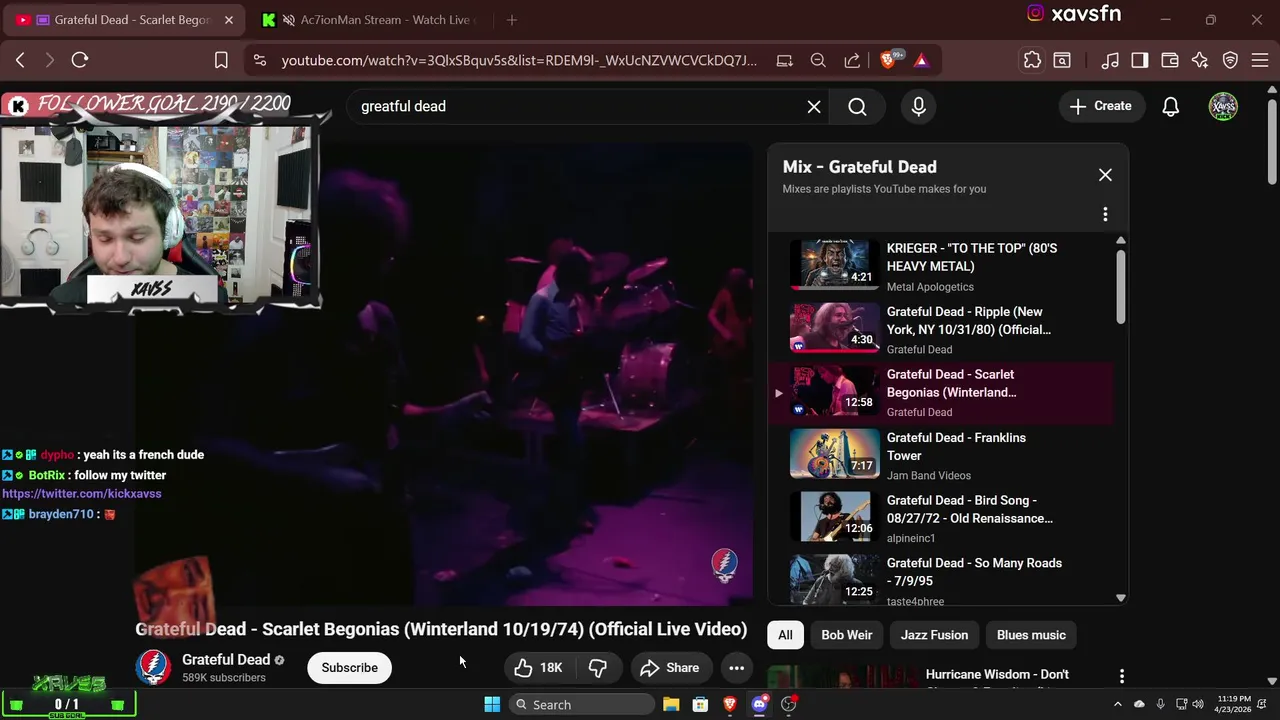
Task: Open the extensions puzzle icon
Action: [x=1032, y=61]
